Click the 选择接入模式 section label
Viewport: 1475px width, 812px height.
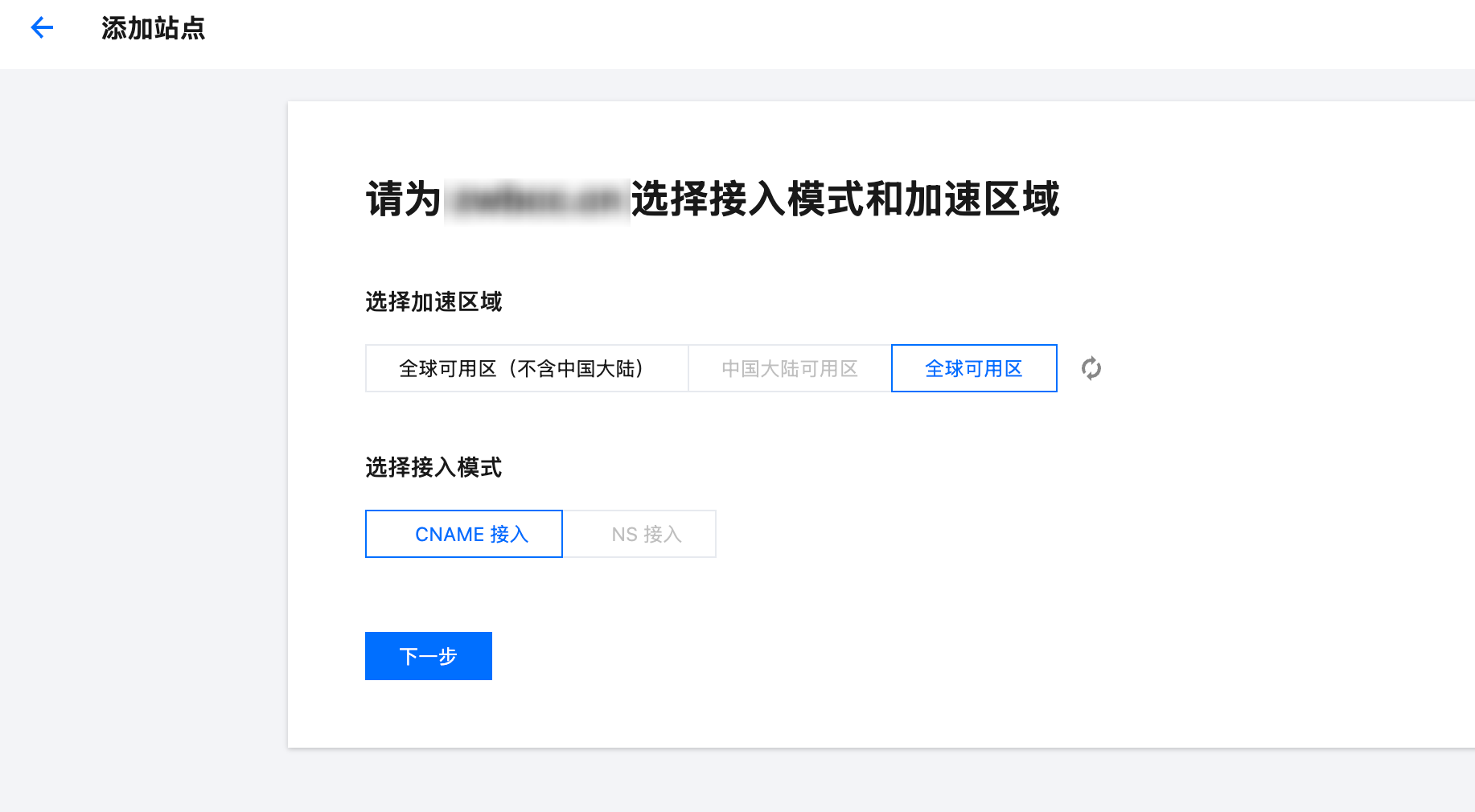[x=433, y=468]
